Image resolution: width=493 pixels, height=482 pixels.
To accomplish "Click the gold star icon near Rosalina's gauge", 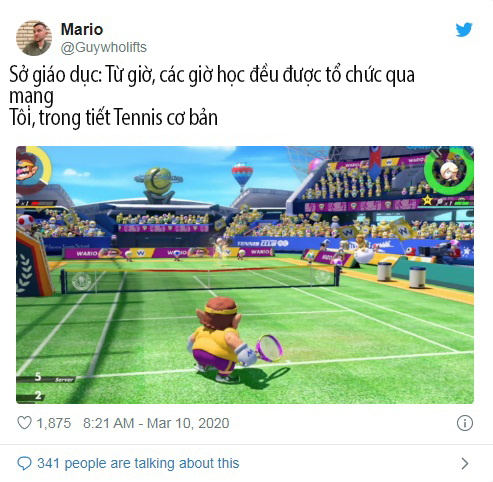I will [x=427, y=200].
